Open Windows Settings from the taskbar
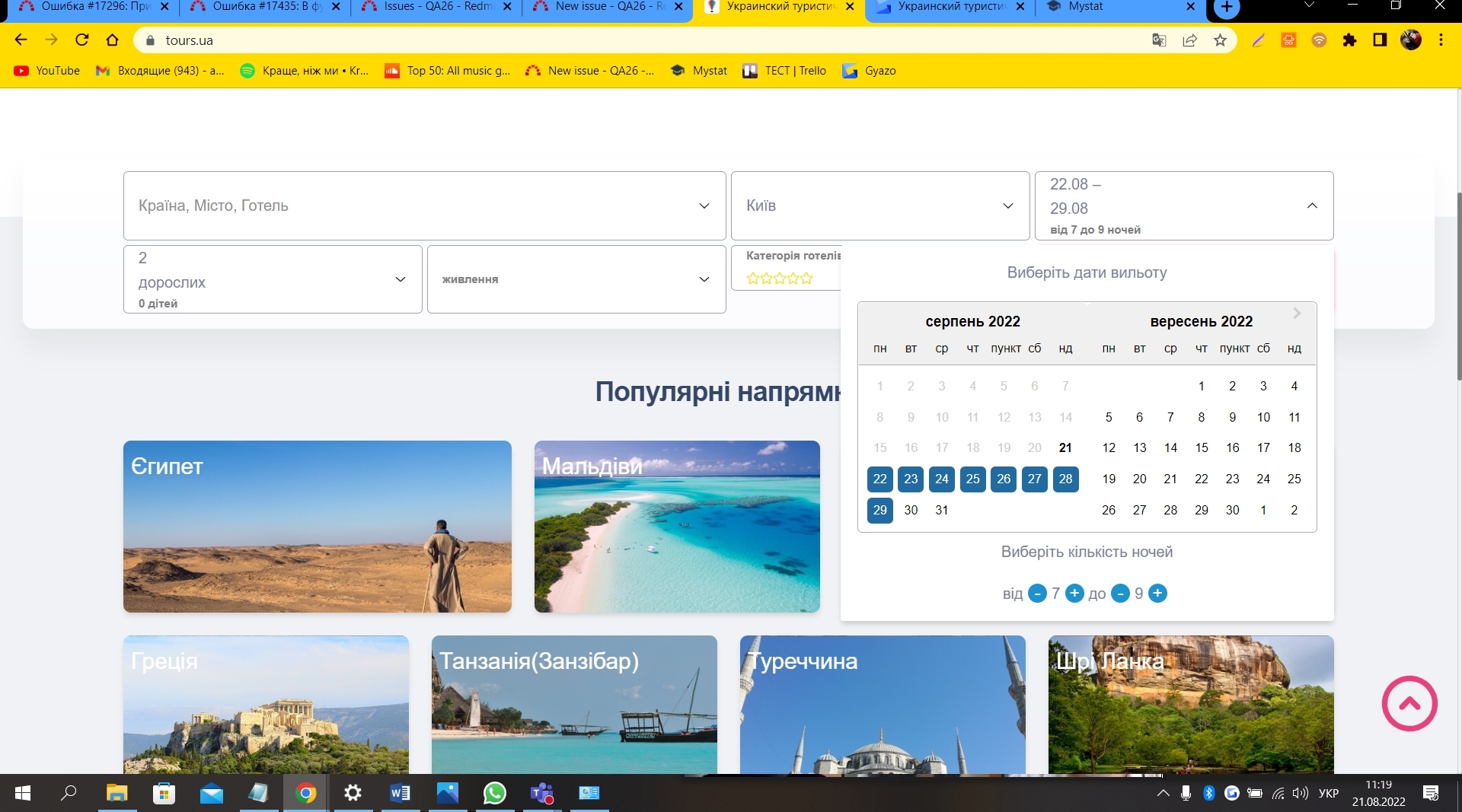Viewport: 1462px width, 812px height. coord(353,794)
